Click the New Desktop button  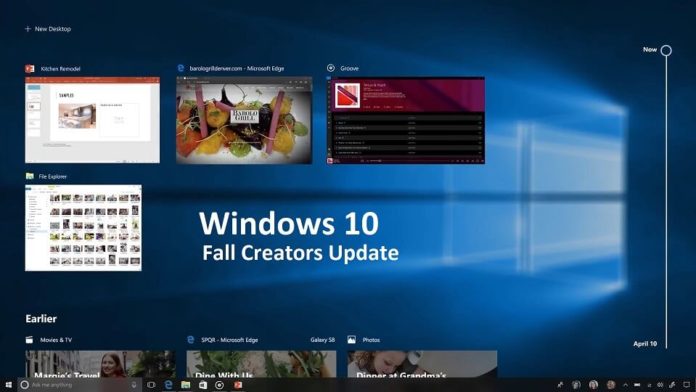(48, 29)
